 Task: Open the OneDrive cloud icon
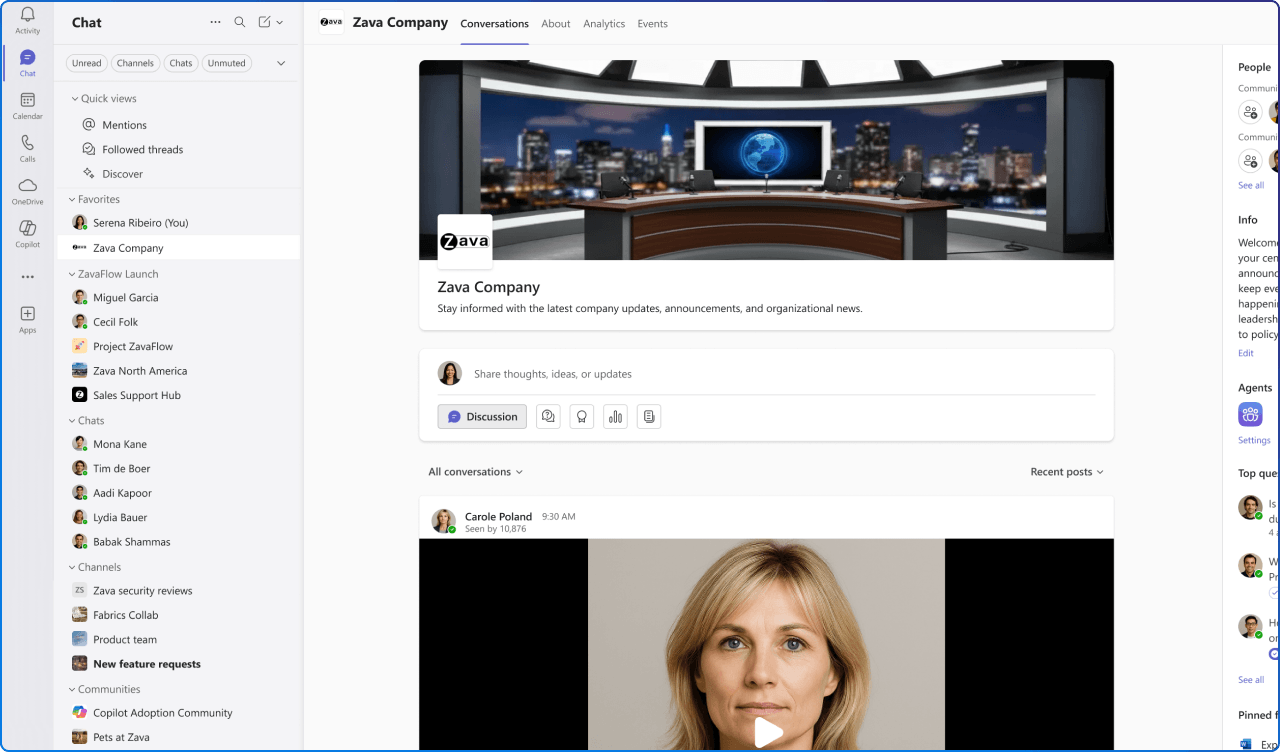pos(27,190)
